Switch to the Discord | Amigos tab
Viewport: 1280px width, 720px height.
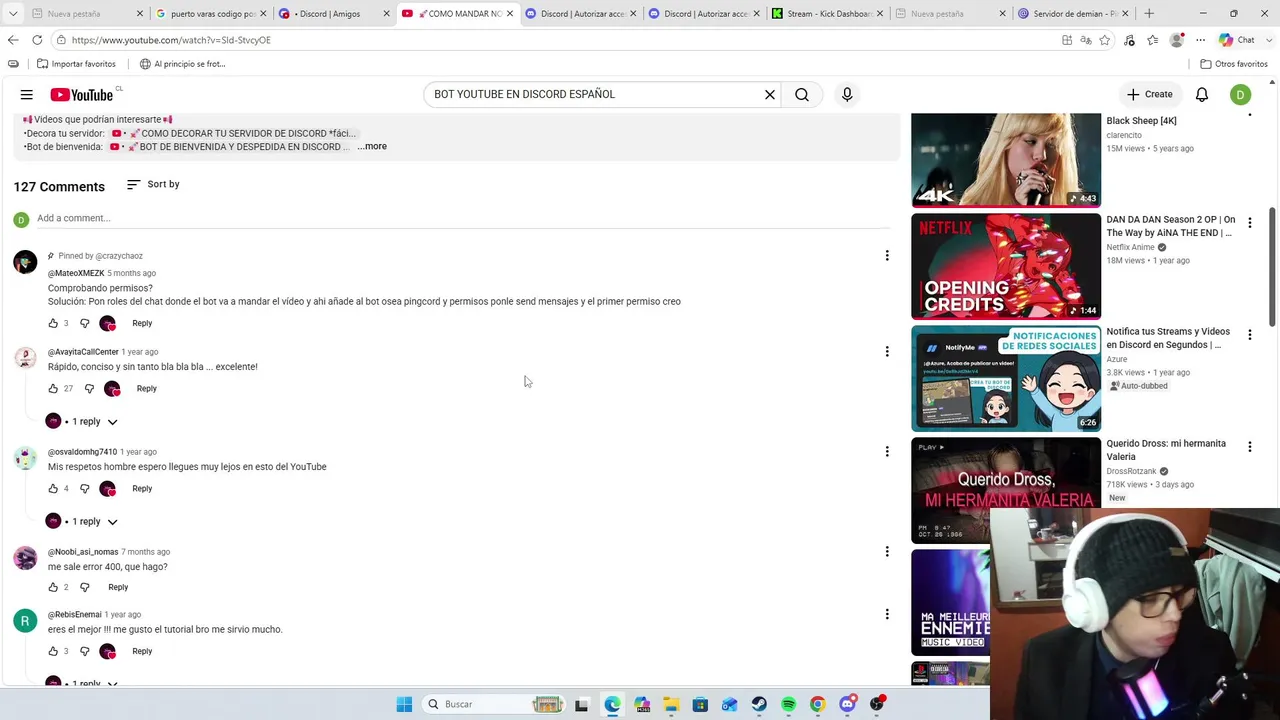331,14
